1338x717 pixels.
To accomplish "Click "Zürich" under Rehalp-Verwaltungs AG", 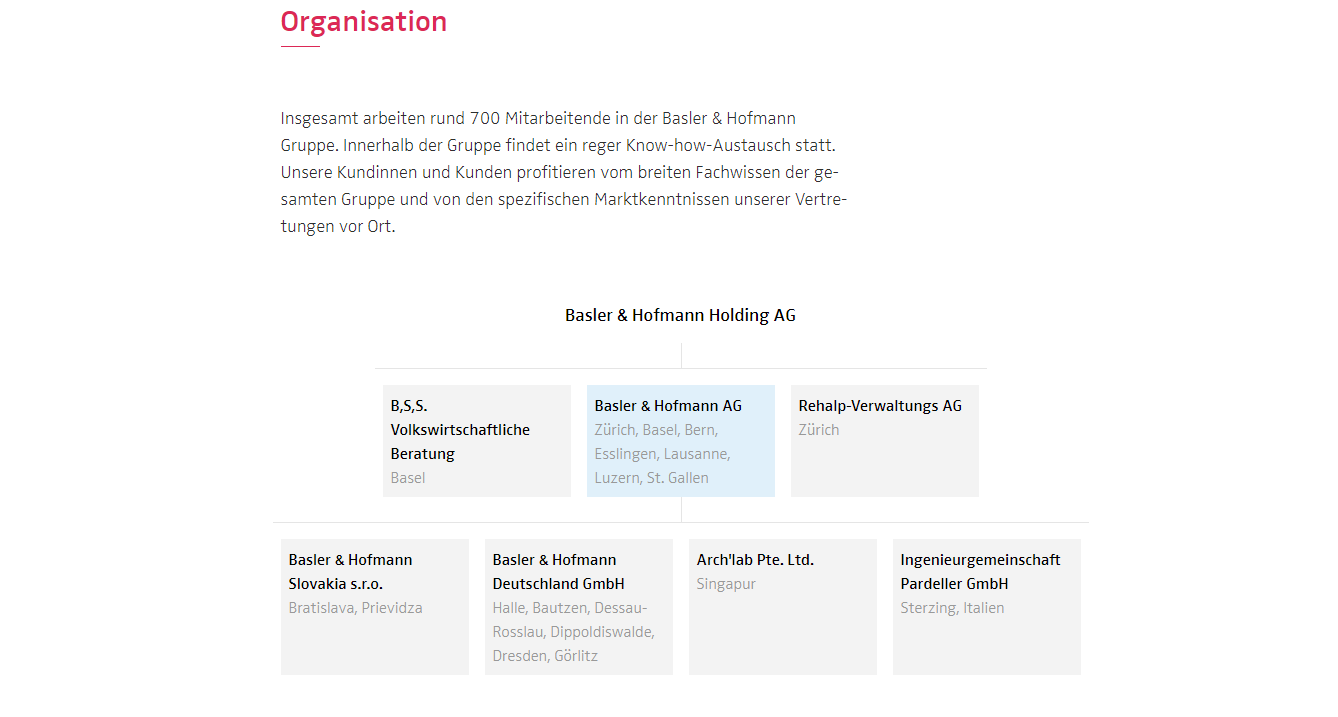I will click(x=819, y=430).
